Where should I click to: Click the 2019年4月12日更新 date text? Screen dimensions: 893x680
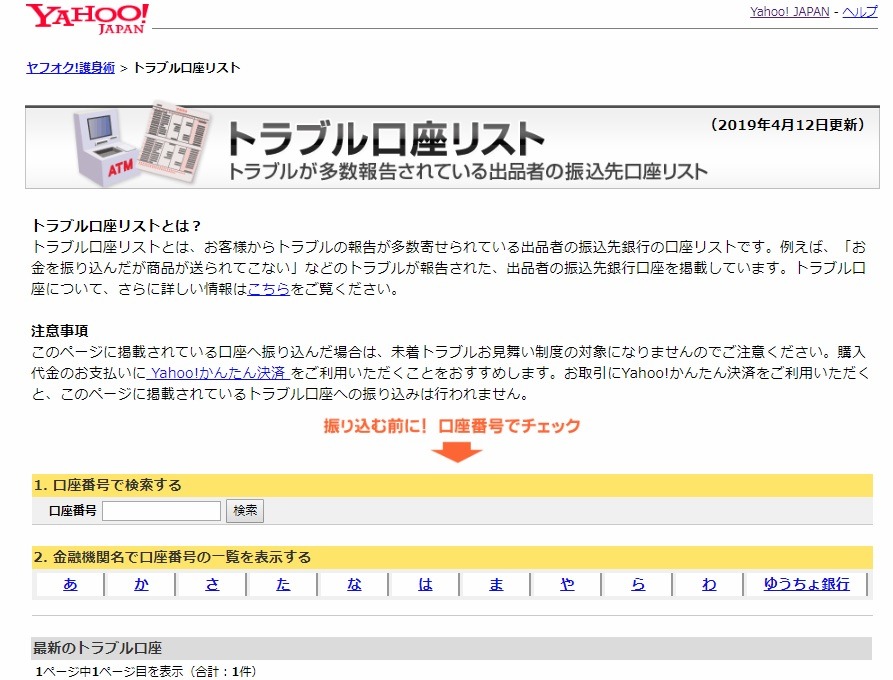[x=788, y=125]
